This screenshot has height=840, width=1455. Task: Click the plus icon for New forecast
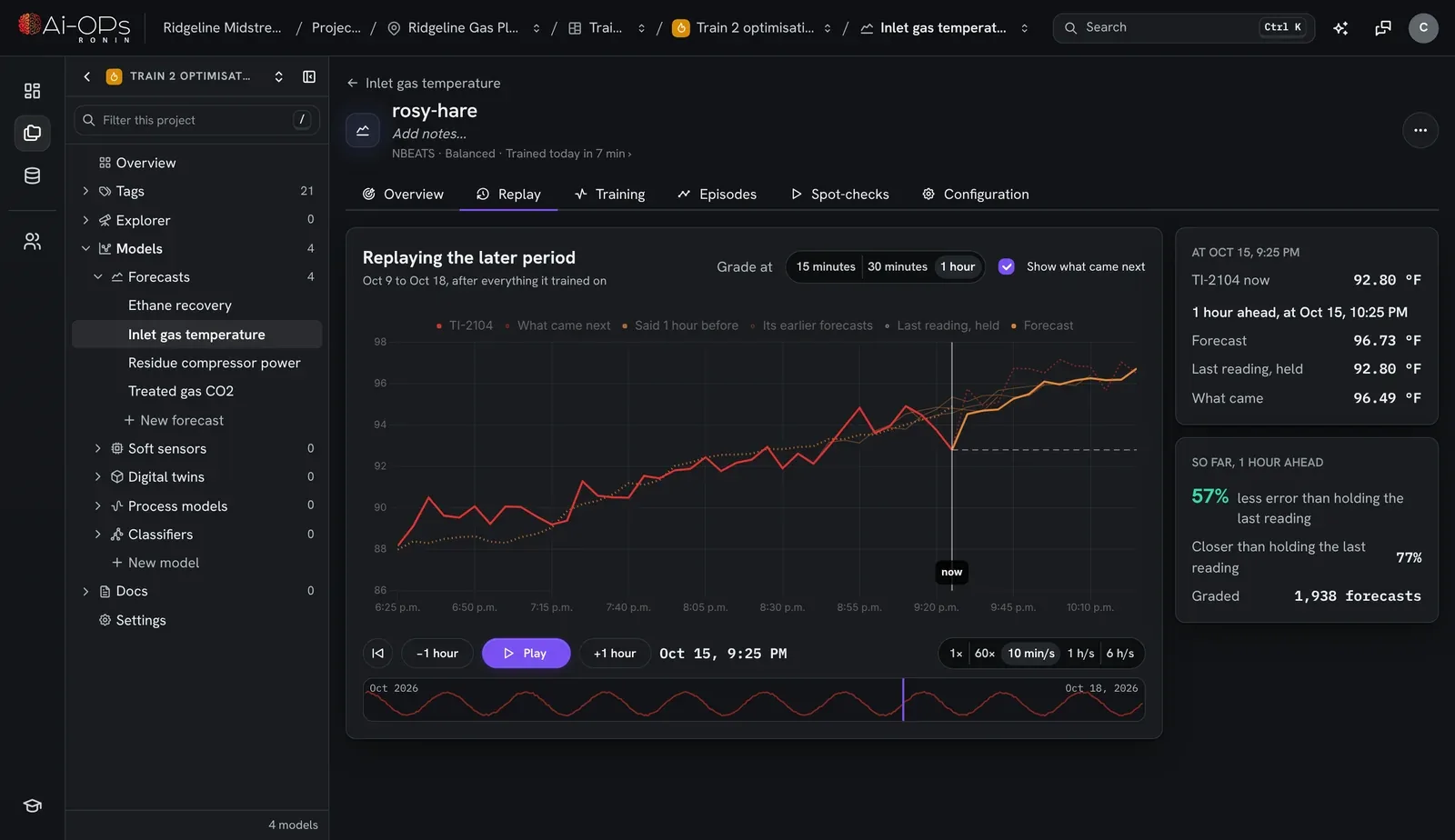coord(129,420)
